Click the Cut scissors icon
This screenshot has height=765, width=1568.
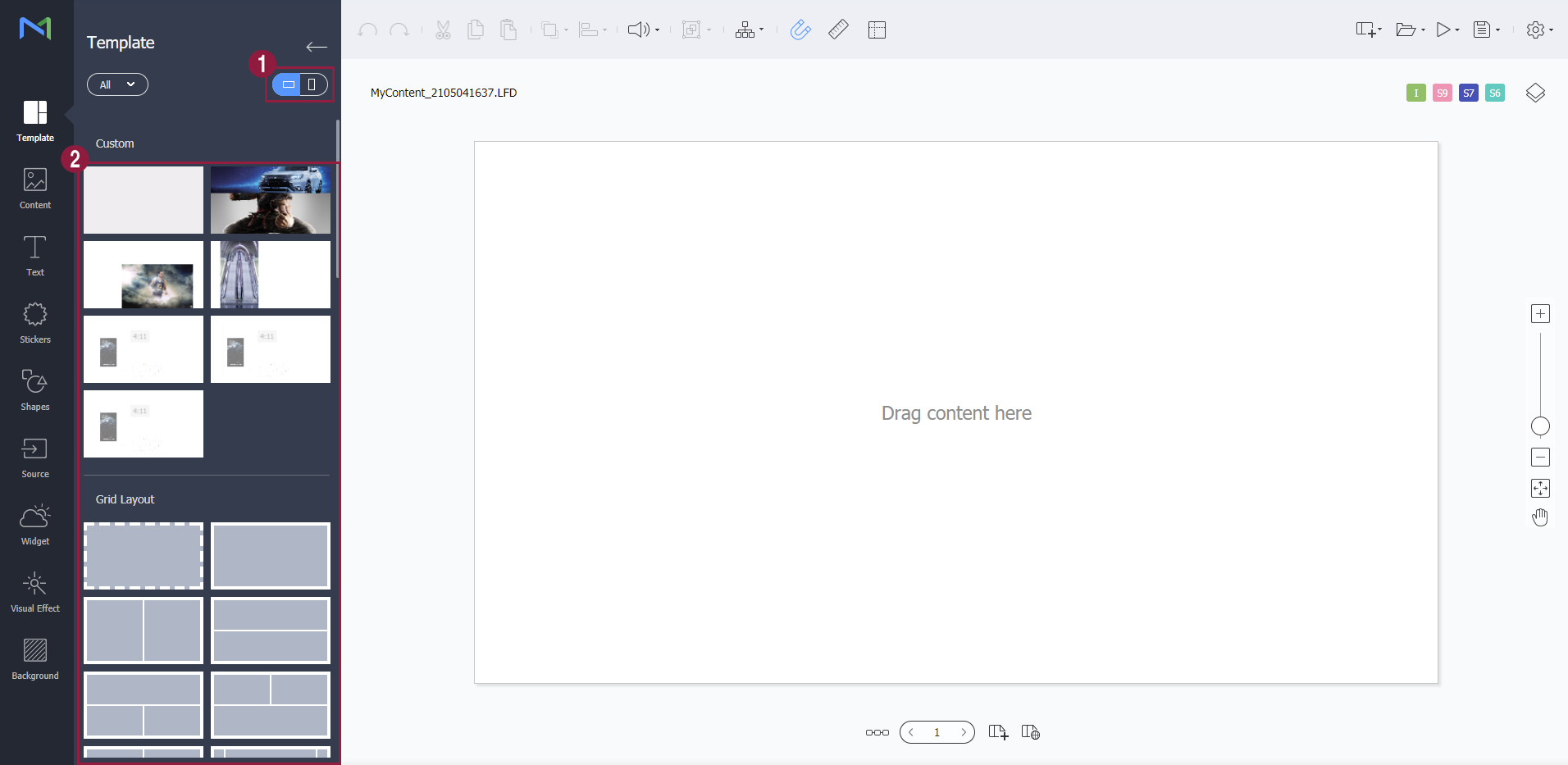pos(443,30)
